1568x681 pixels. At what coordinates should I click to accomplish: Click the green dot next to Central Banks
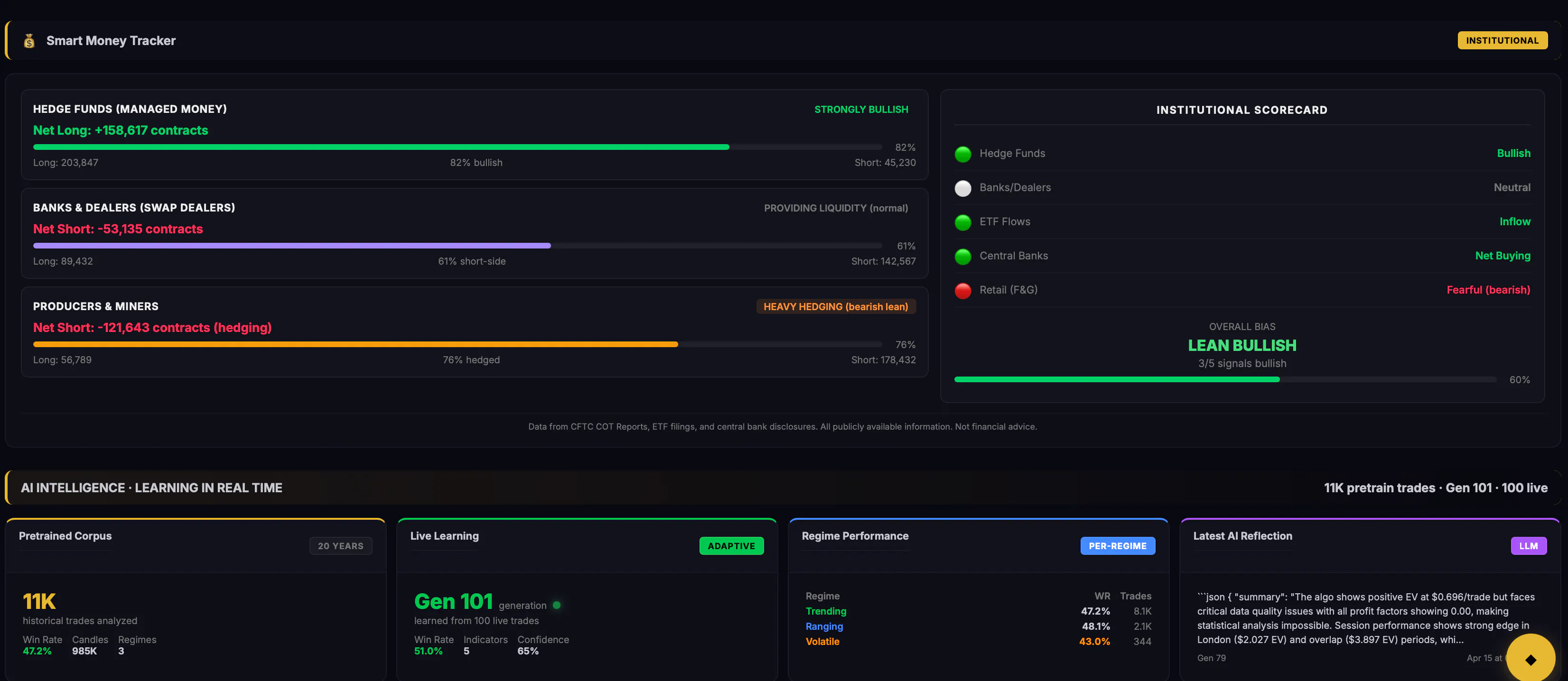[x=963, y=257]
